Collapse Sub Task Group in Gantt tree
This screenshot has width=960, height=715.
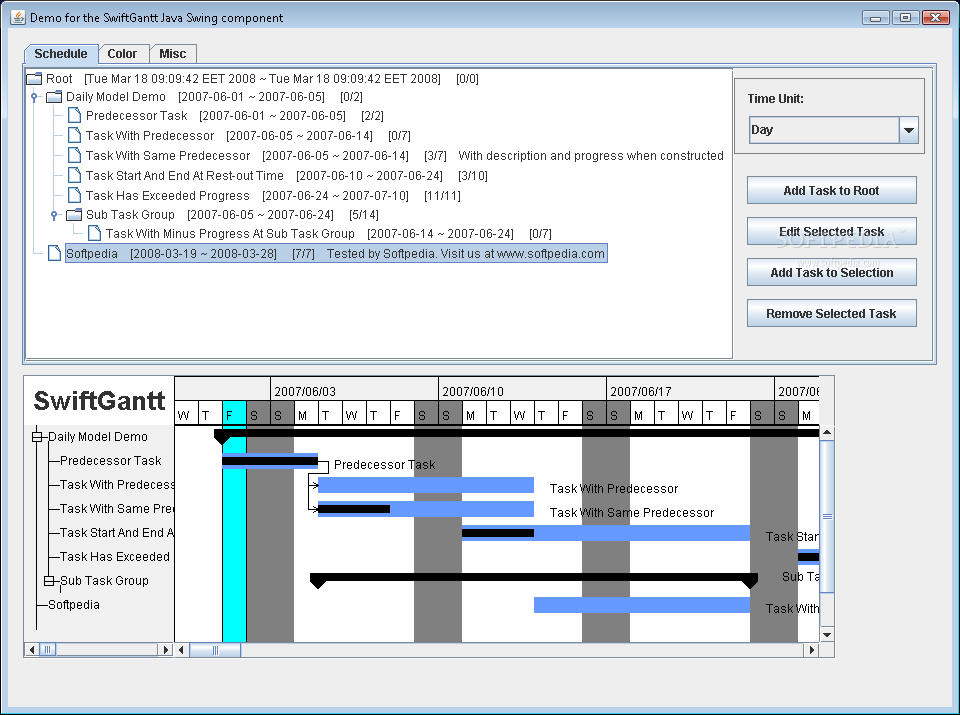49,580
